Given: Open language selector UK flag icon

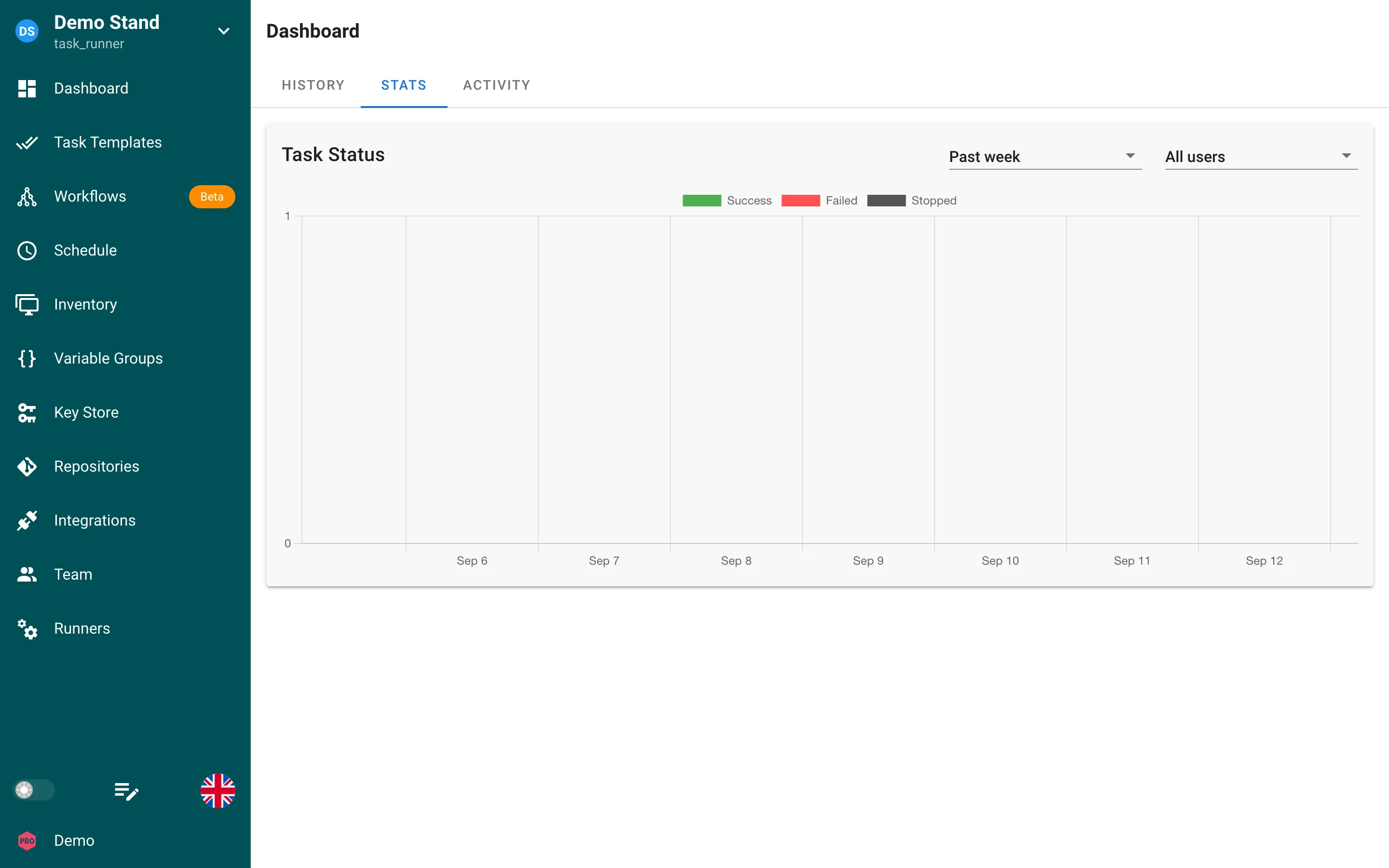Looking at the screenshot, I should click(218, 790).
